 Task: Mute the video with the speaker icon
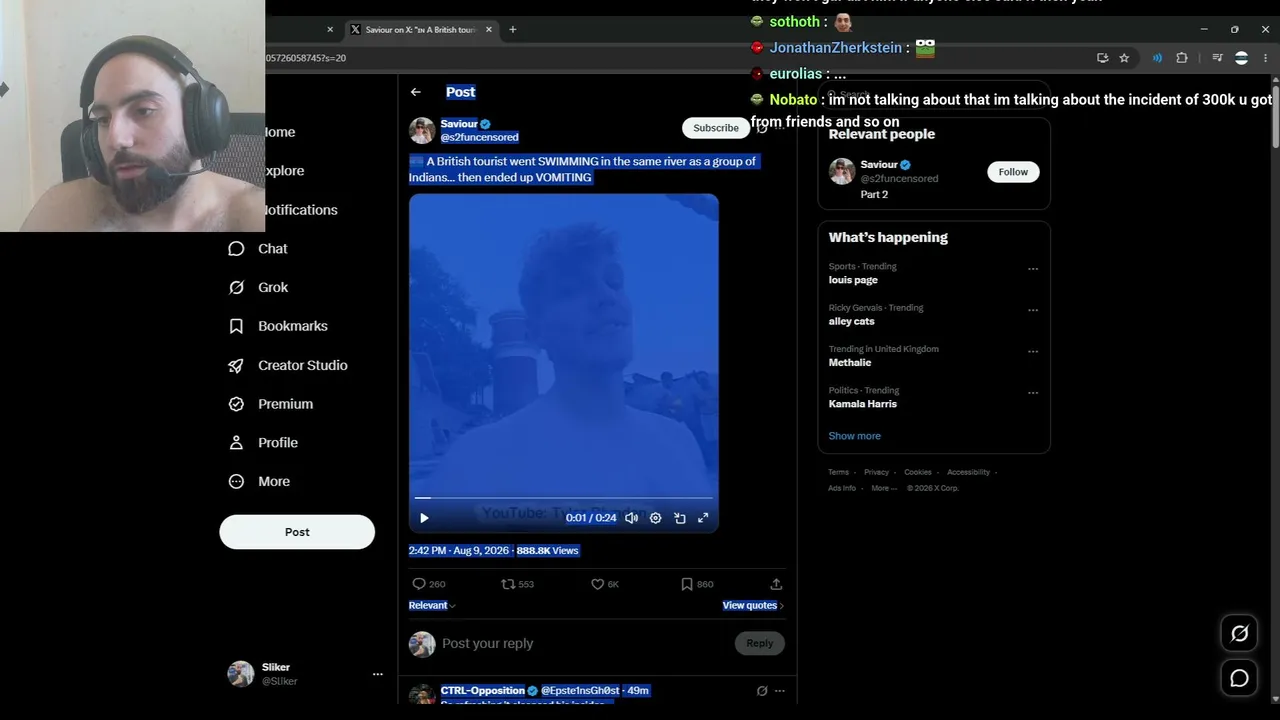pos(632,518)
